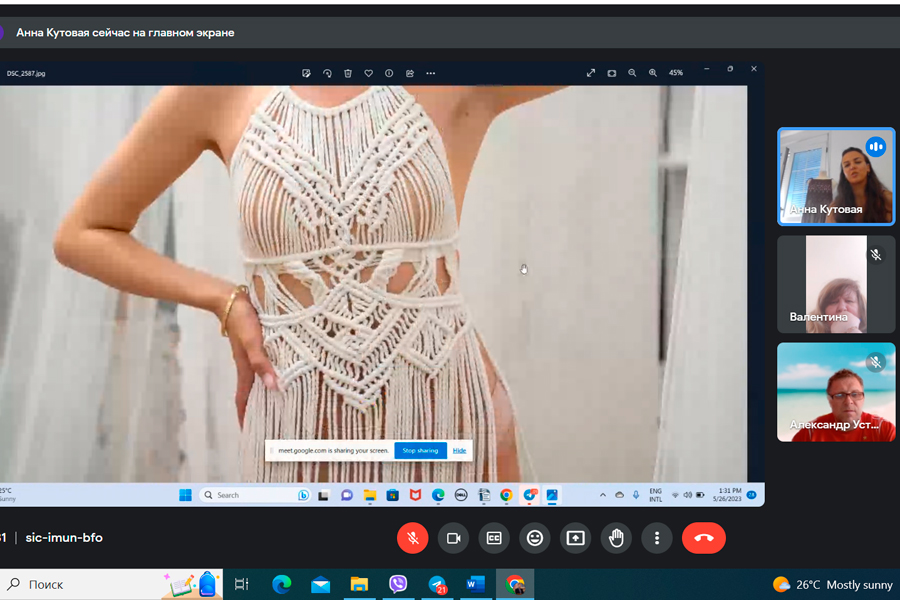Click the favorite heart icon in photo viewer
900x600 pixels.
coord(369,73)
